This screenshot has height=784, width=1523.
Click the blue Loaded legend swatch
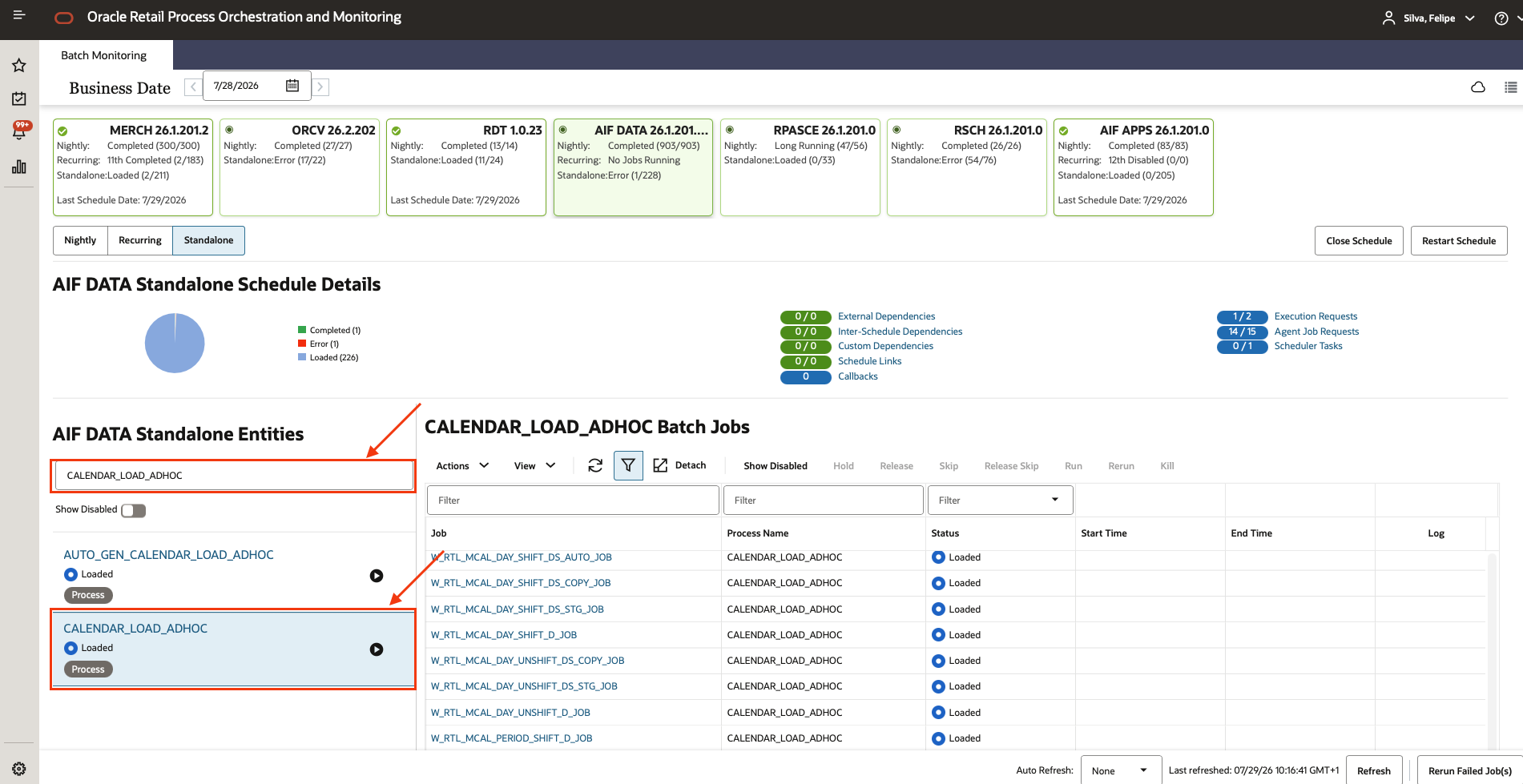pos(302,357)
